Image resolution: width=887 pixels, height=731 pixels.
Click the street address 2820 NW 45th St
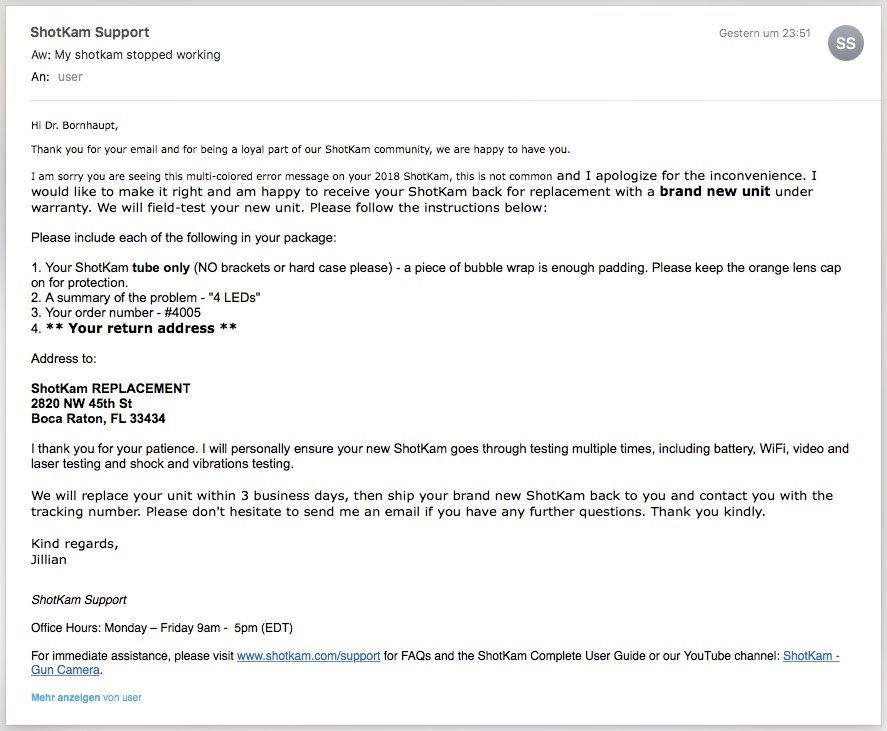(81, 403)
